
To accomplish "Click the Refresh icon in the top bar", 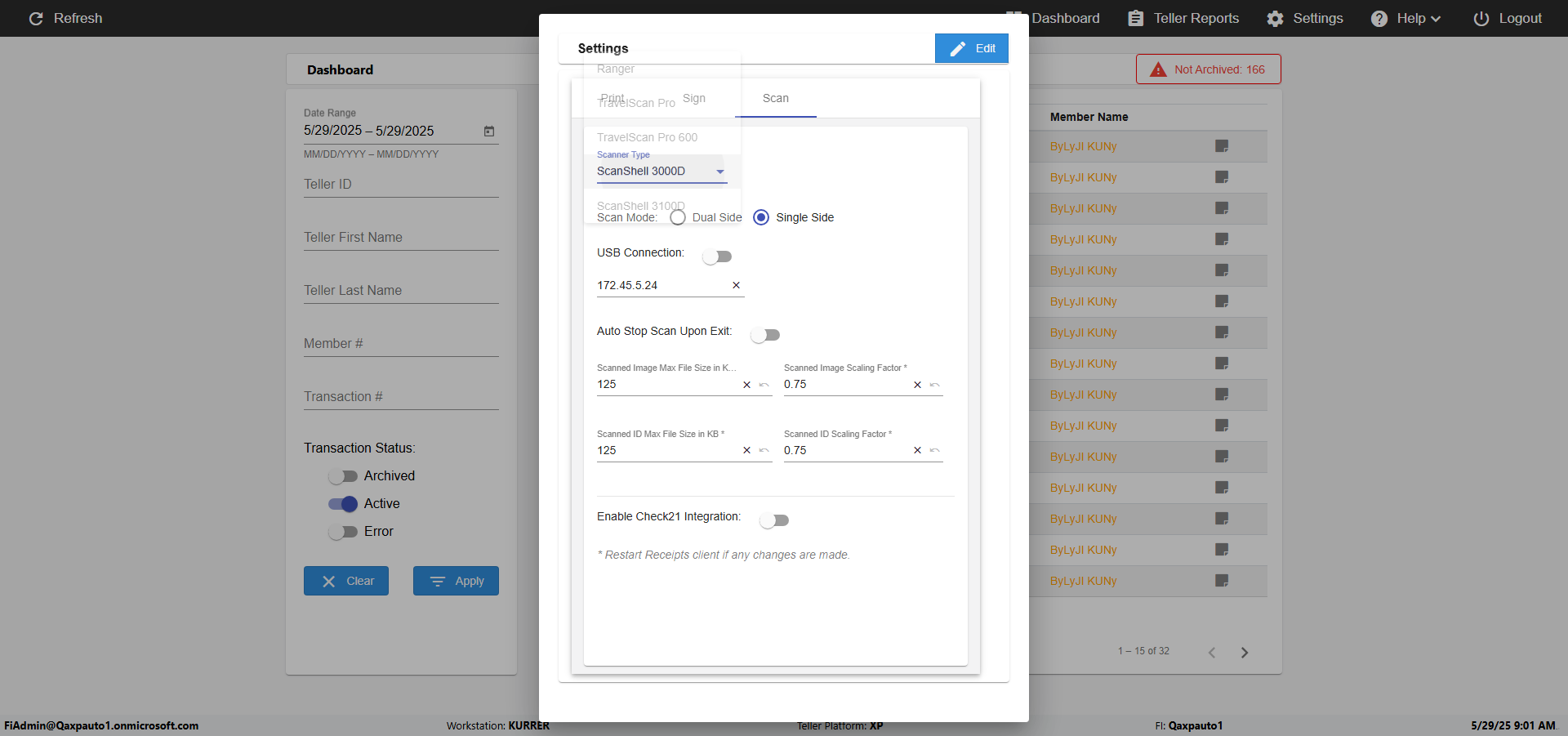I will click(36, 18).
